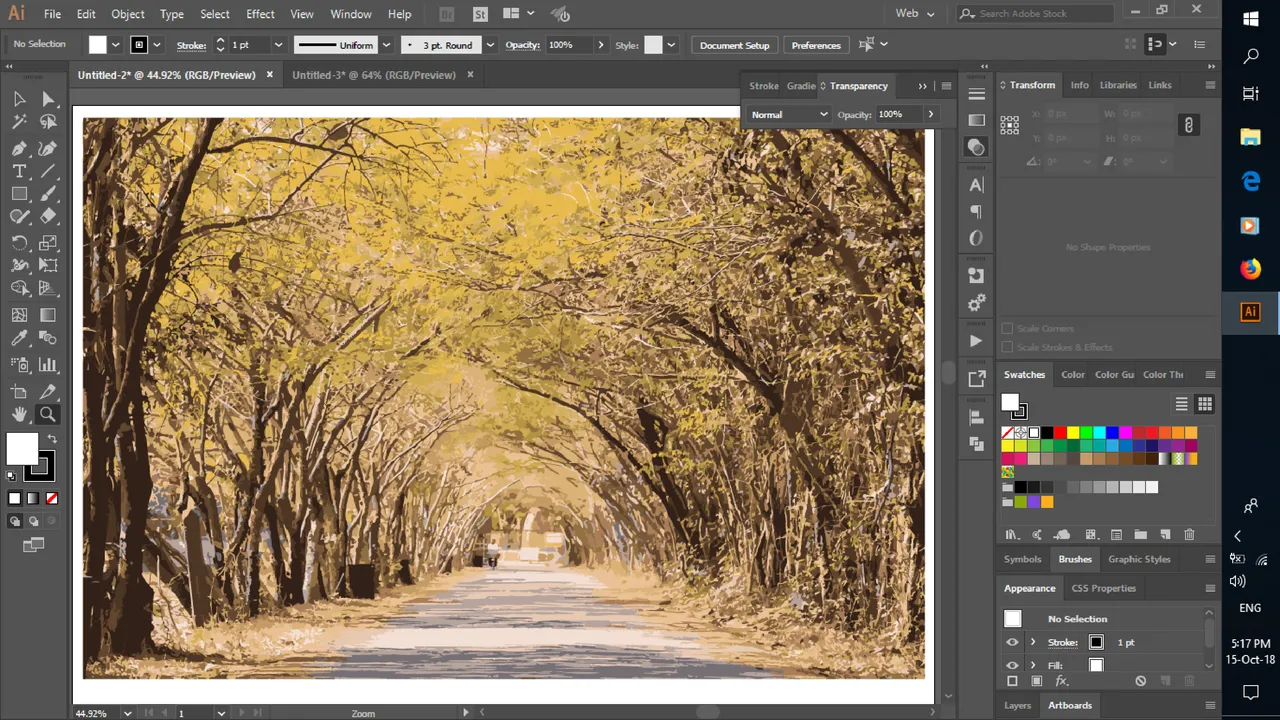Click the Fill color box in toolbar
This screenshot has height=720, width=1280.
(x=22, y=449)
